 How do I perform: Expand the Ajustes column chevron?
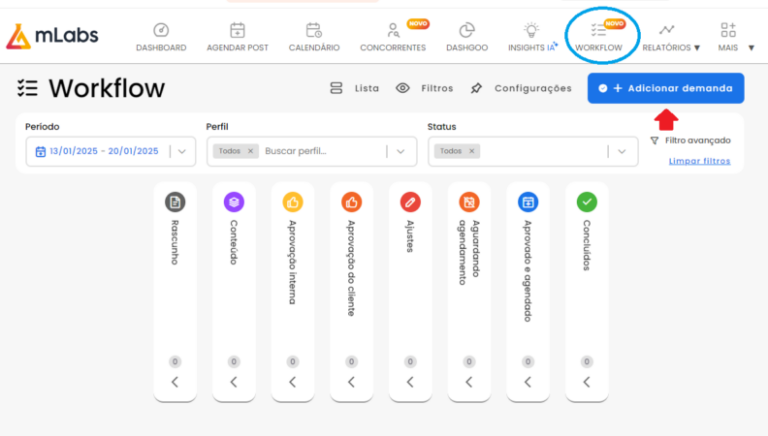pos(410,382)
